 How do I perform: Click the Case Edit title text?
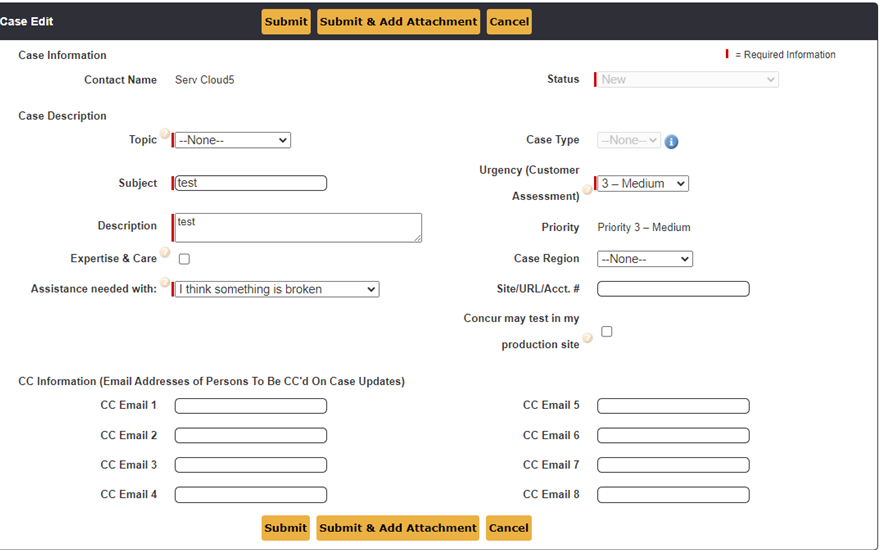26,21
